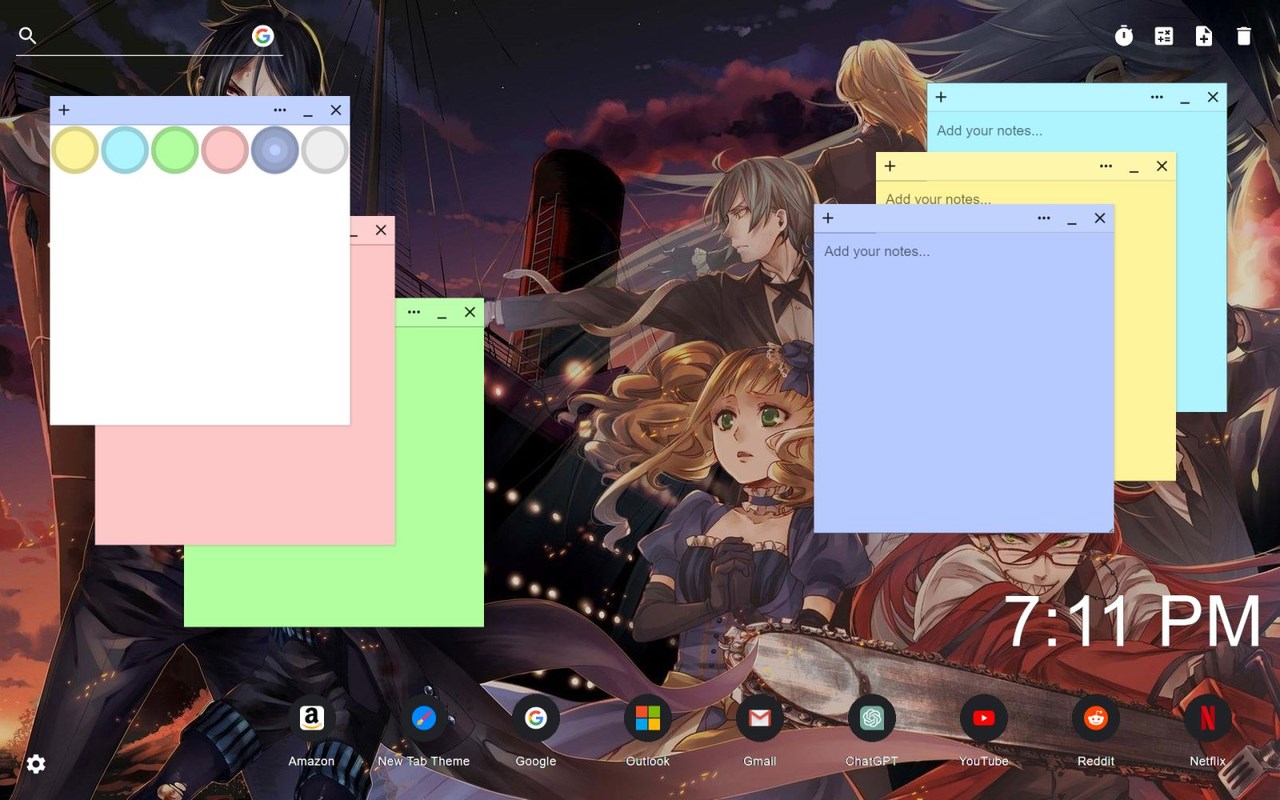Pick the dark periwinkle color swatch
This screenshot has width=1280, height=800.
tap(275, 150)
